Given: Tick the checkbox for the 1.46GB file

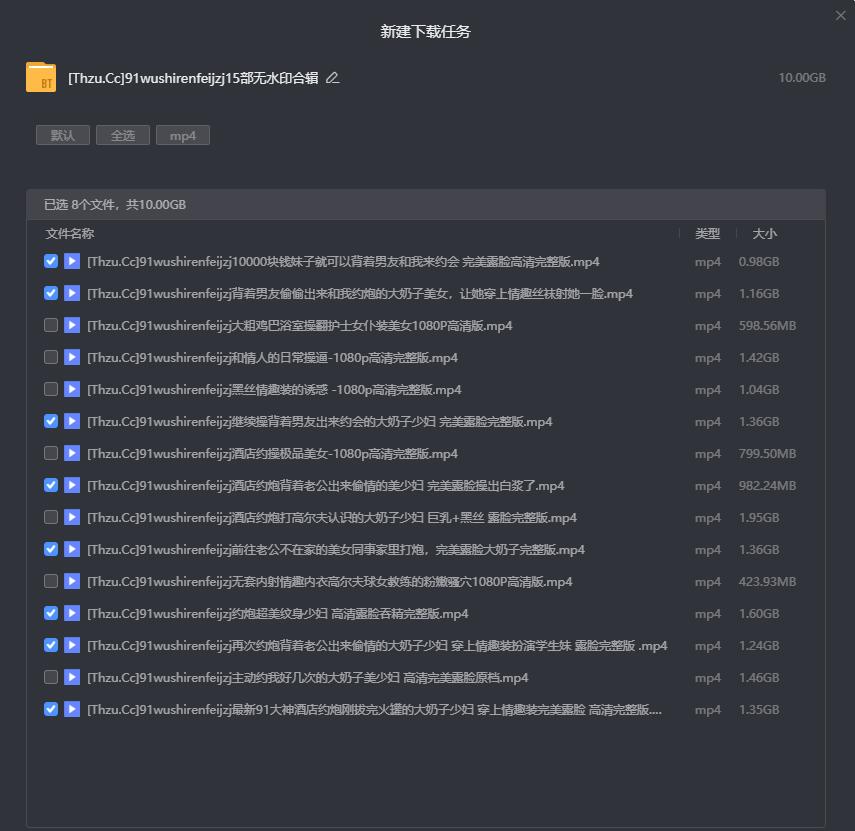Looking at the screenshot, I should [x=51, y=678].
